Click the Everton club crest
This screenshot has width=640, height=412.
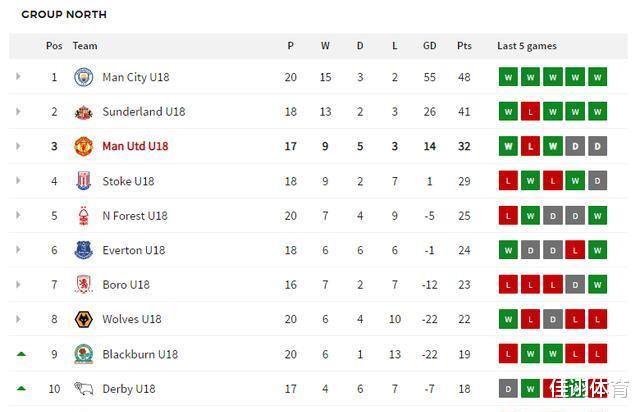coord(84,250)
